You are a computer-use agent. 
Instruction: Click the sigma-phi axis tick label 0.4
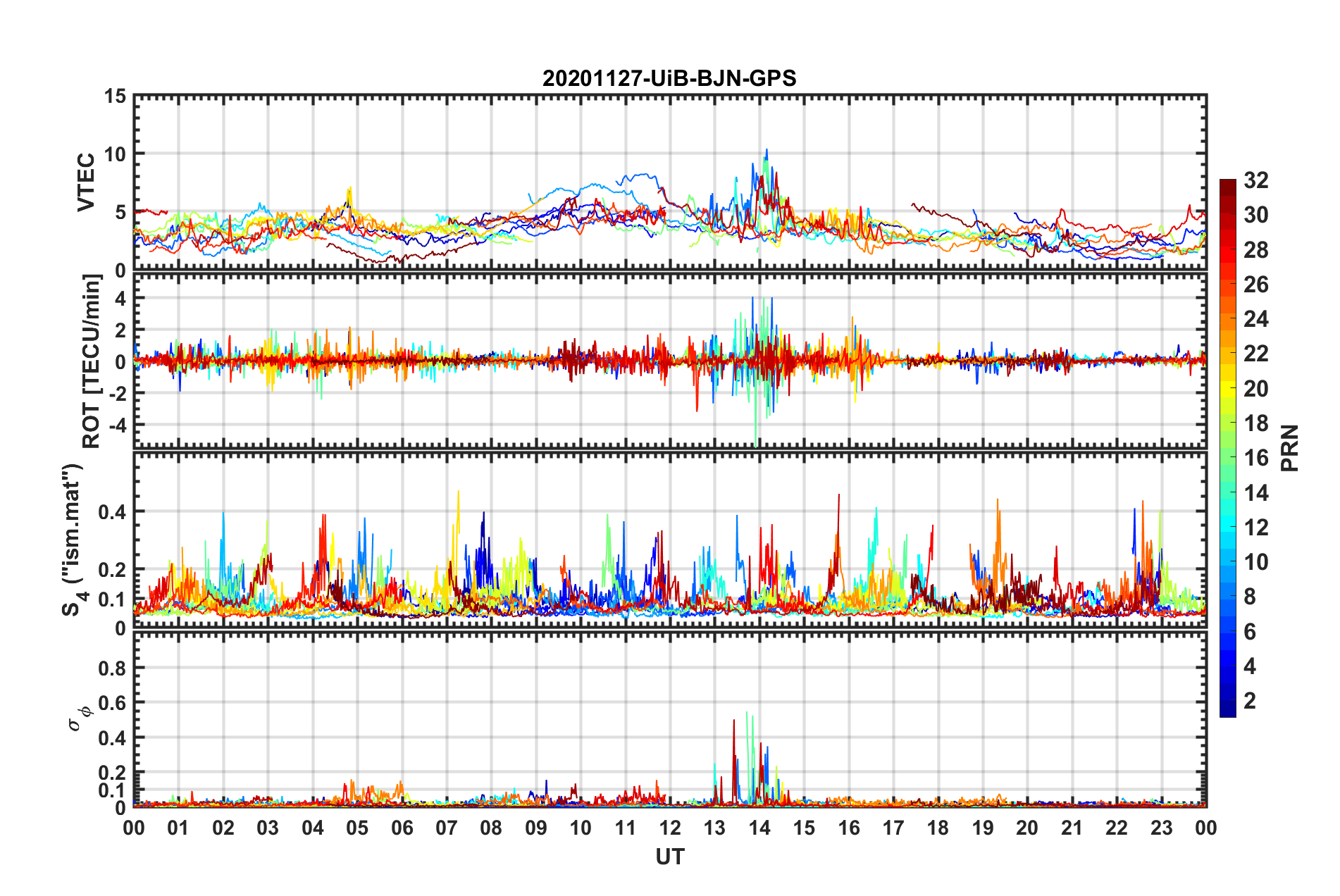click(x=112, y=738)
